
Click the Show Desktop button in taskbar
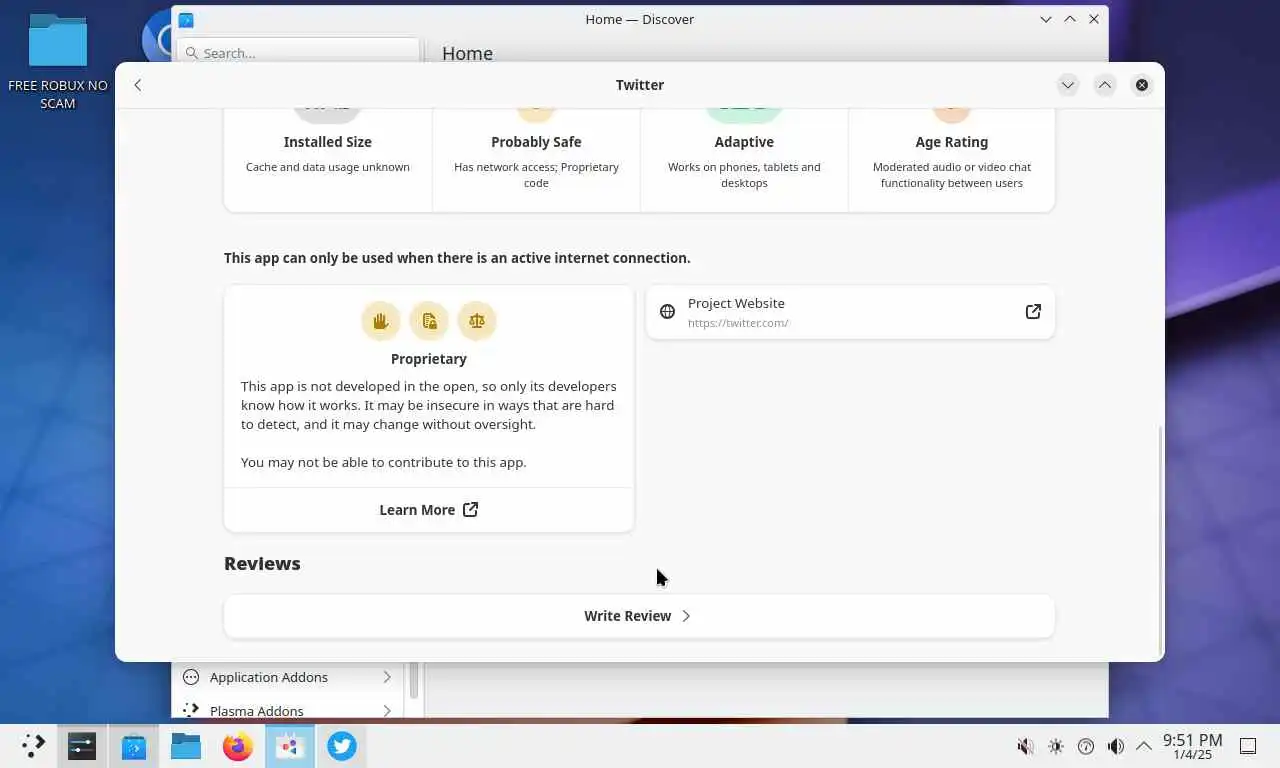click(1248, 746)
